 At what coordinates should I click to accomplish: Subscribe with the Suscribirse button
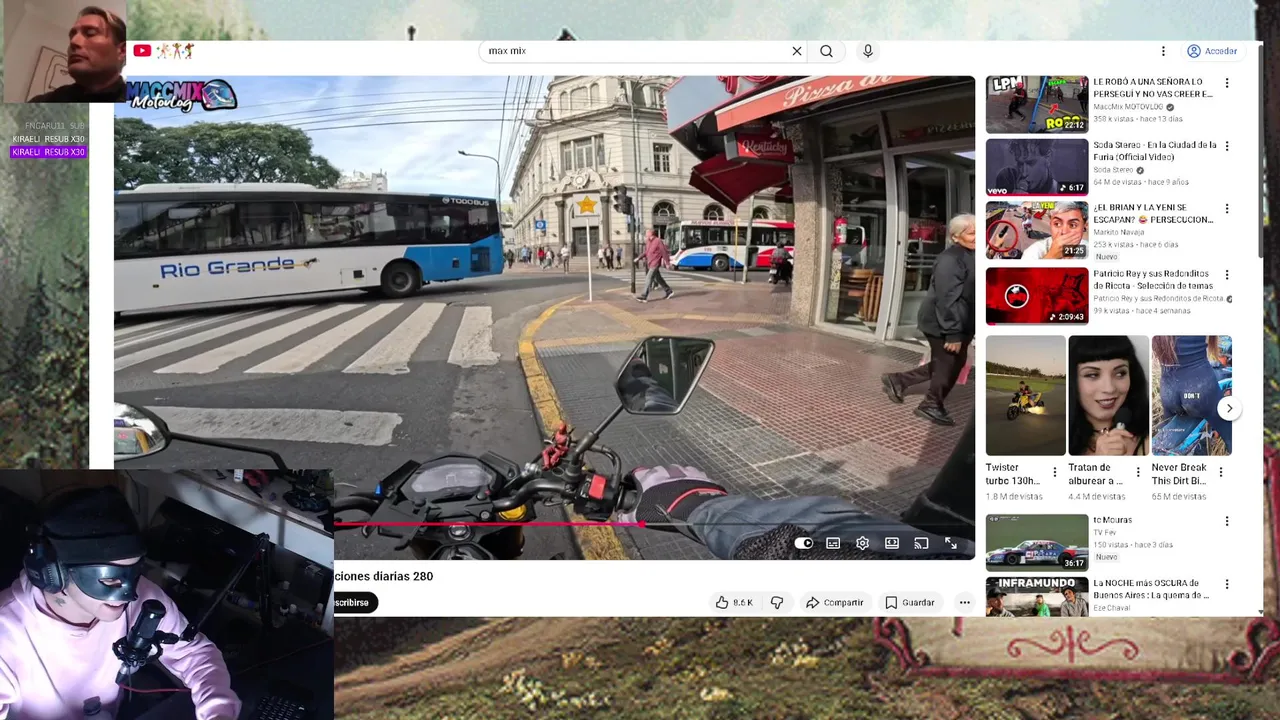point(355,603)
